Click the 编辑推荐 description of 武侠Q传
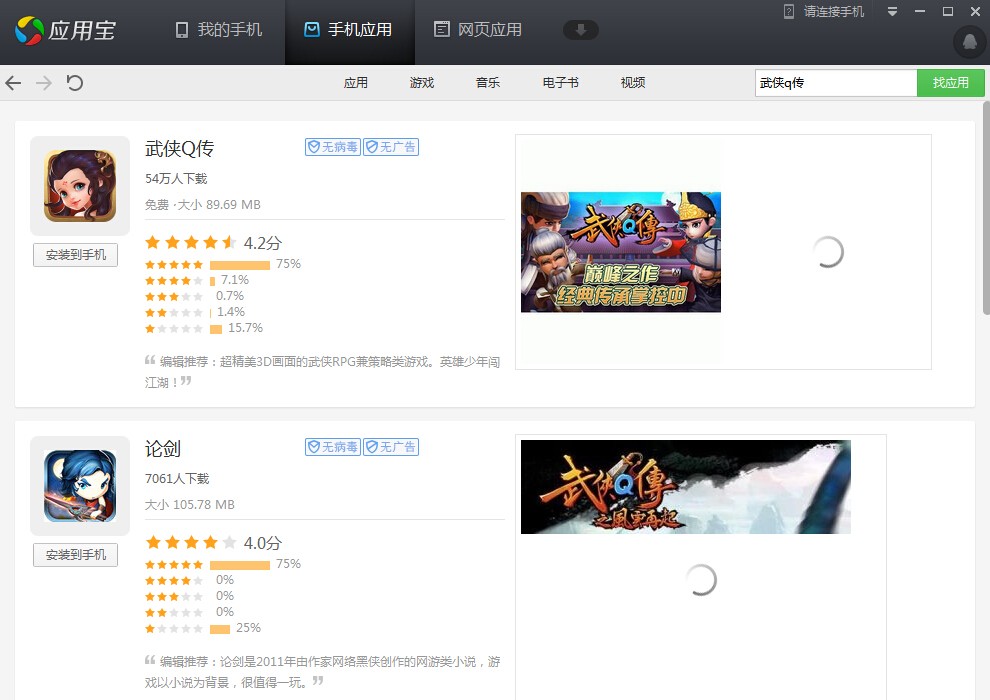990x700 pixels. point(323,372)
